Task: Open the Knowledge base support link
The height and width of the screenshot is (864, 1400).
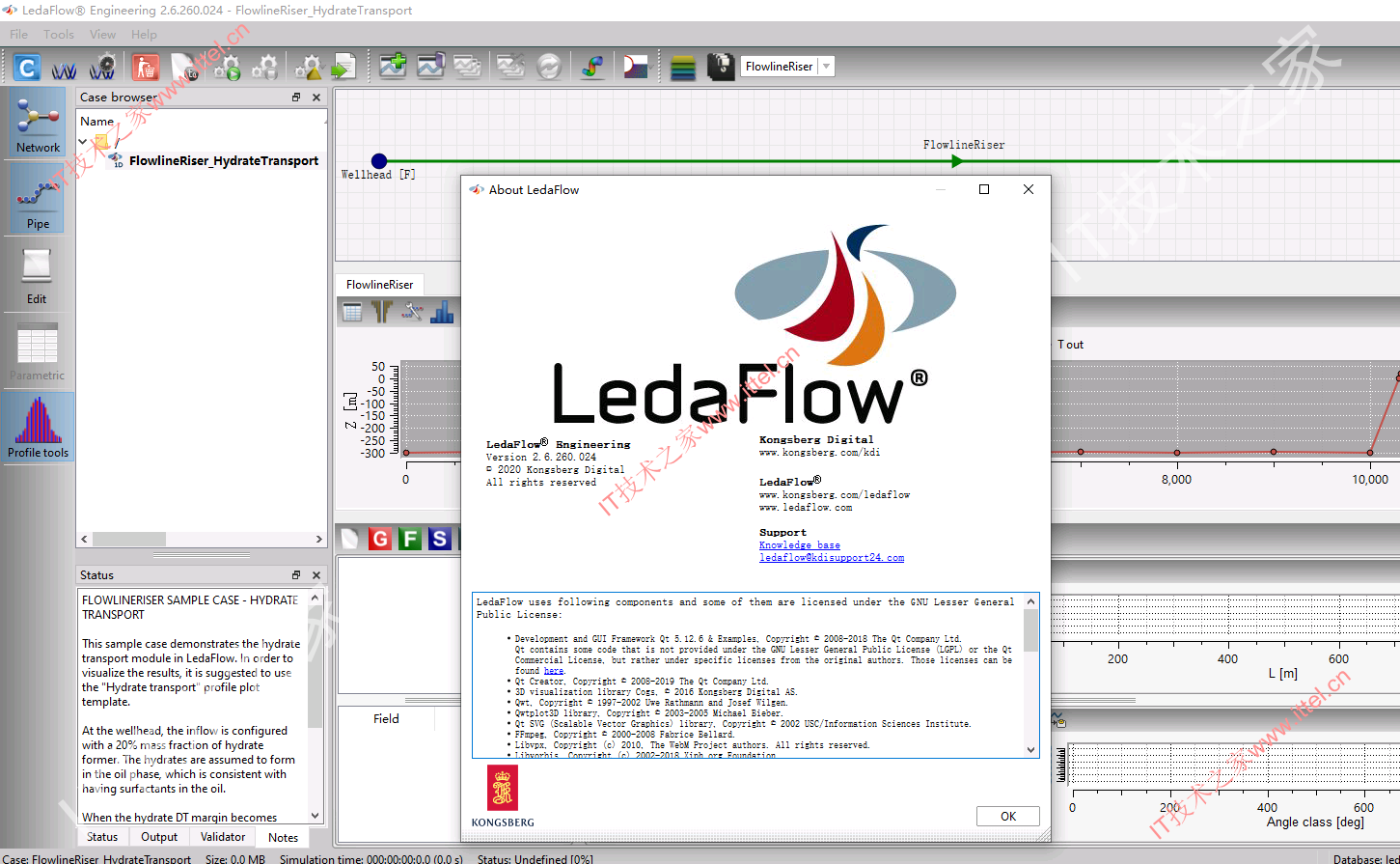Action: (799, 545)
